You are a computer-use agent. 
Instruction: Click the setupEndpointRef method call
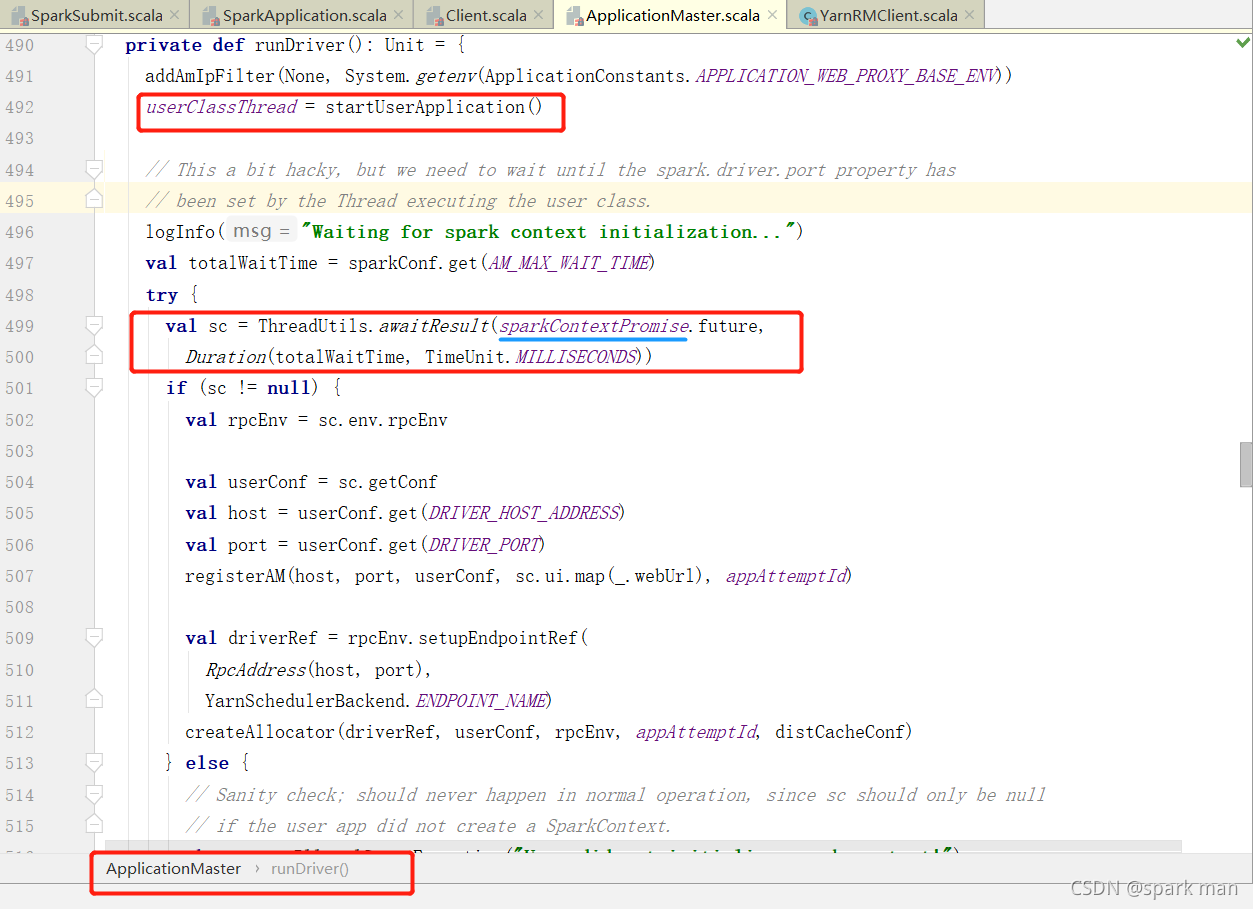click(x=498, y=638)
